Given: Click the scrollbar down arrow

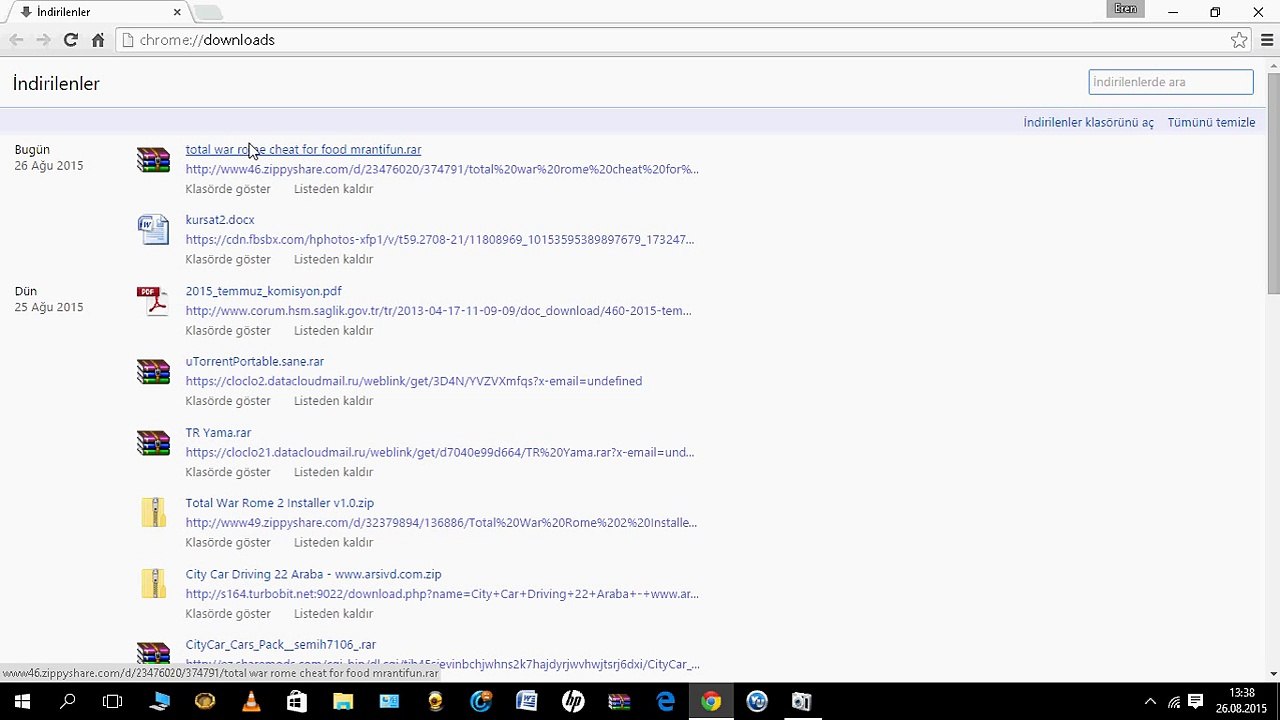Looking at the screenshot, I should point(1273,674).
